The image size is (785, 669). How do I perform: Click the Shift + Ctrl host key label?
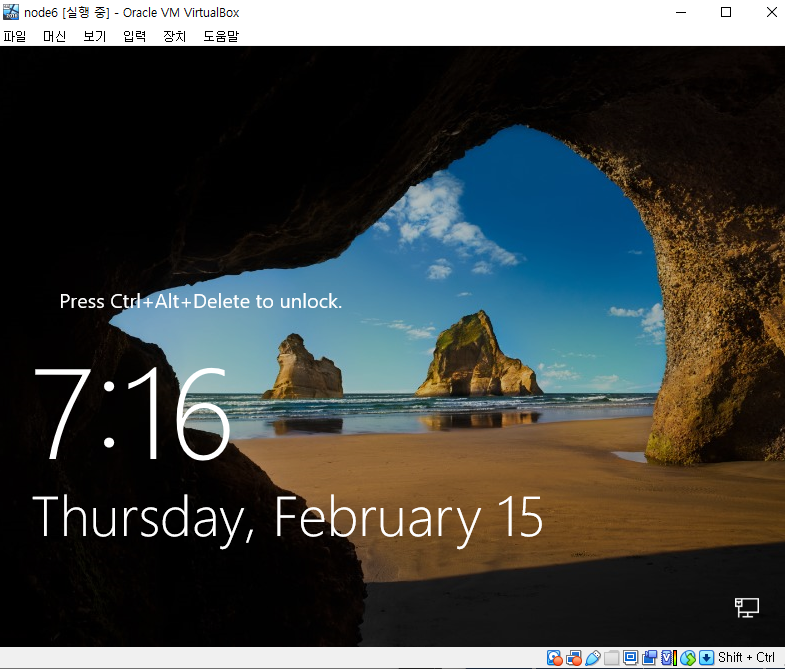[746, 657]
